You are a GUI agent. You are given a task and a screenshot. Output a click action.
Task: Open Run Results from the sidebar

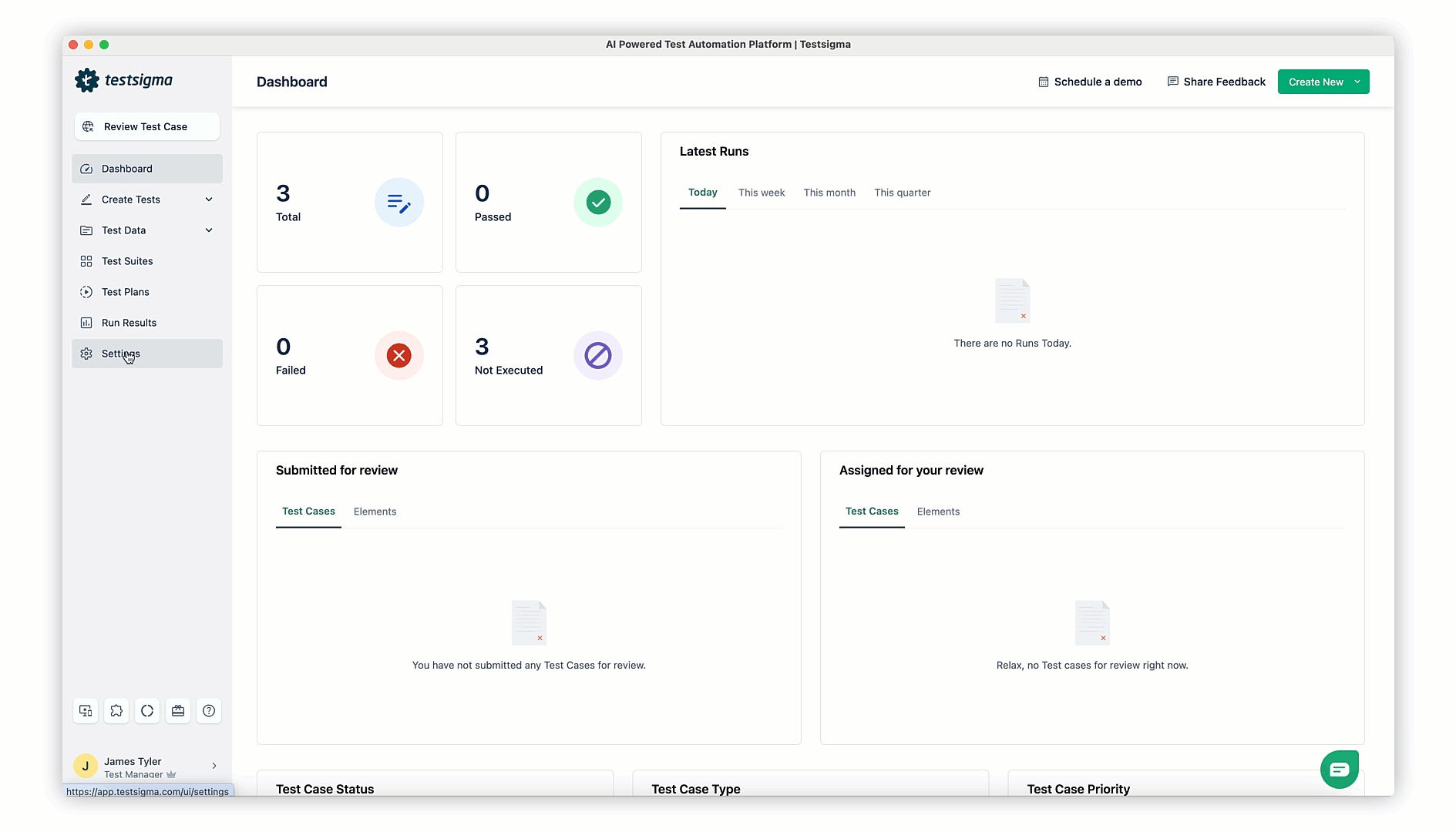click(146, 323)
